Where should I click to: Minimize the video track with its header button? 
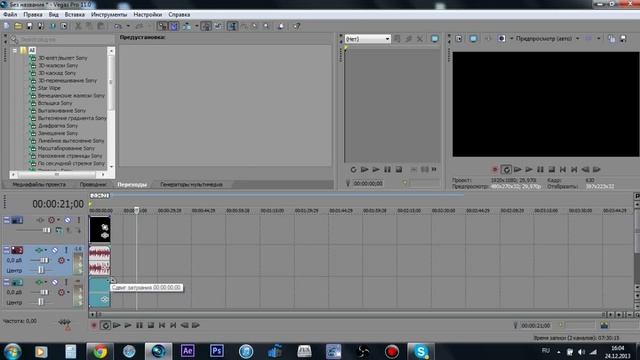pyautogui.click(x=7, y=220)
